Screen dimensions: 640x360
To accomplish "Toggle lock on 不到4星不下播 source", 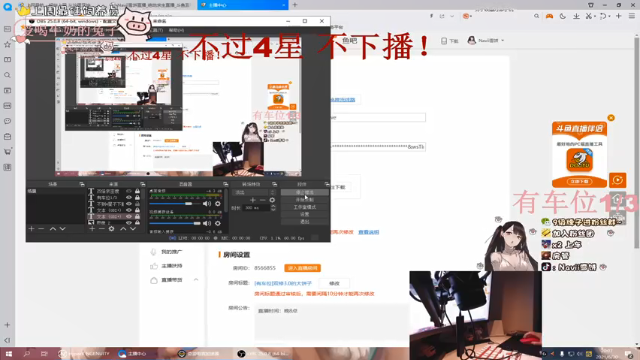I will (138, 204).
